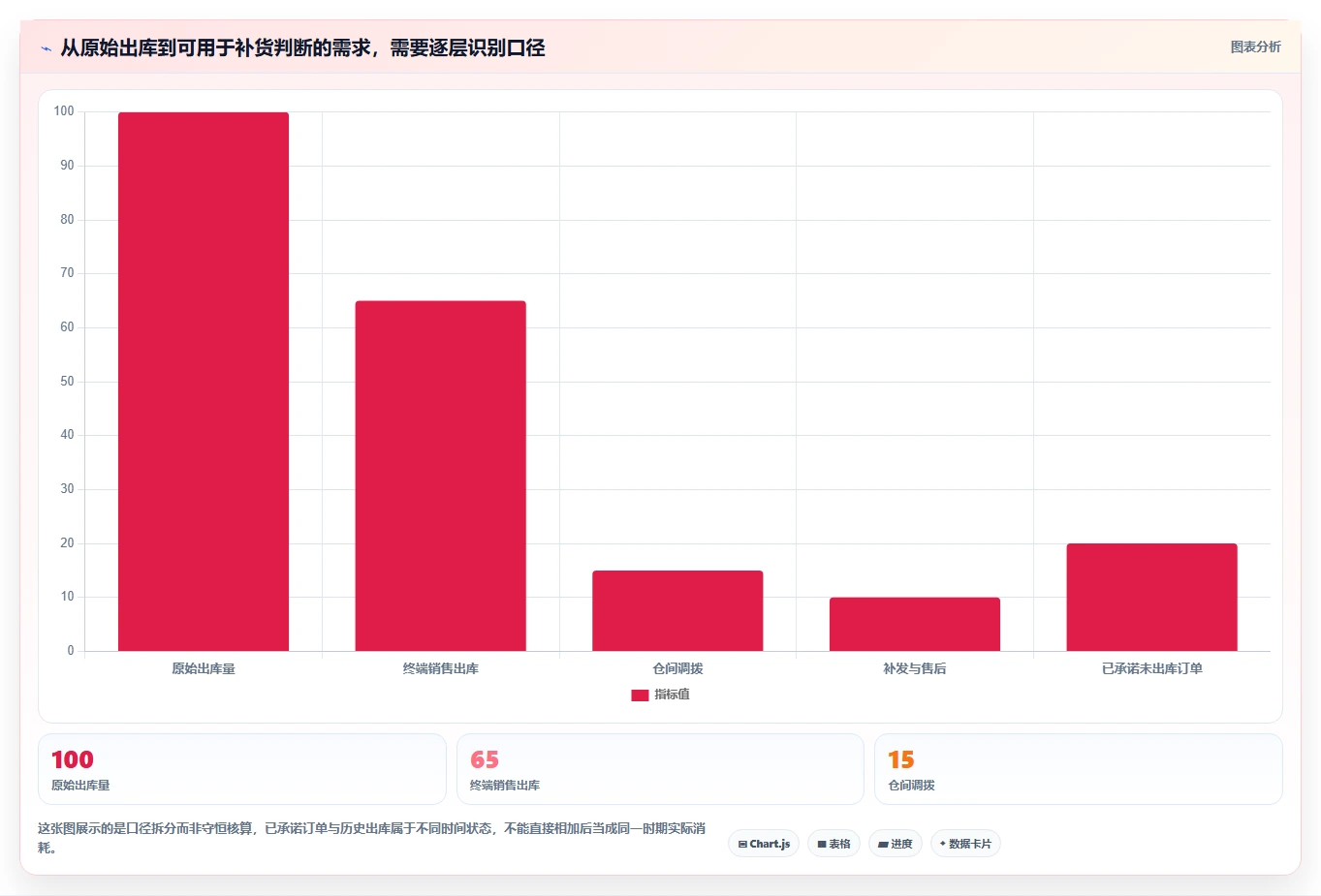The height and width of the screenshot is (896, 1321).
Task: Click the 图表分析 label in the header
Action: [x=1255, y=46]
